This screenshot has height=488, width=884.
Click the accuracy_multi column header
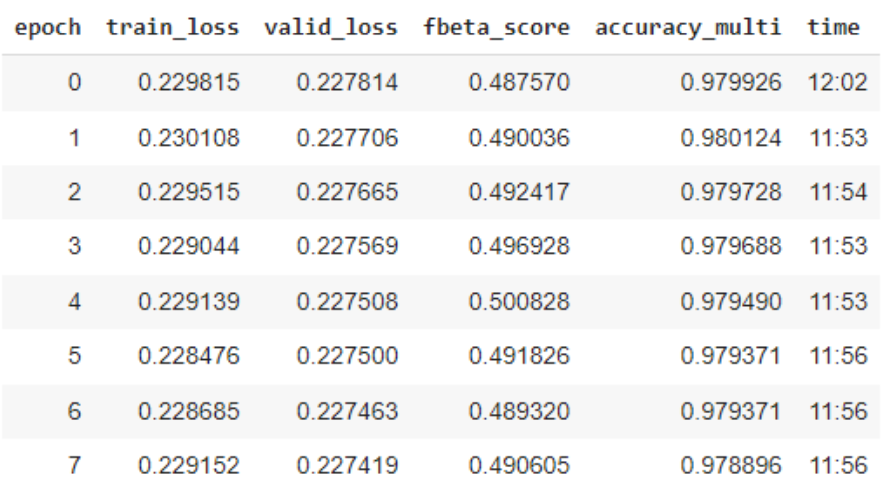click(688, 27)
